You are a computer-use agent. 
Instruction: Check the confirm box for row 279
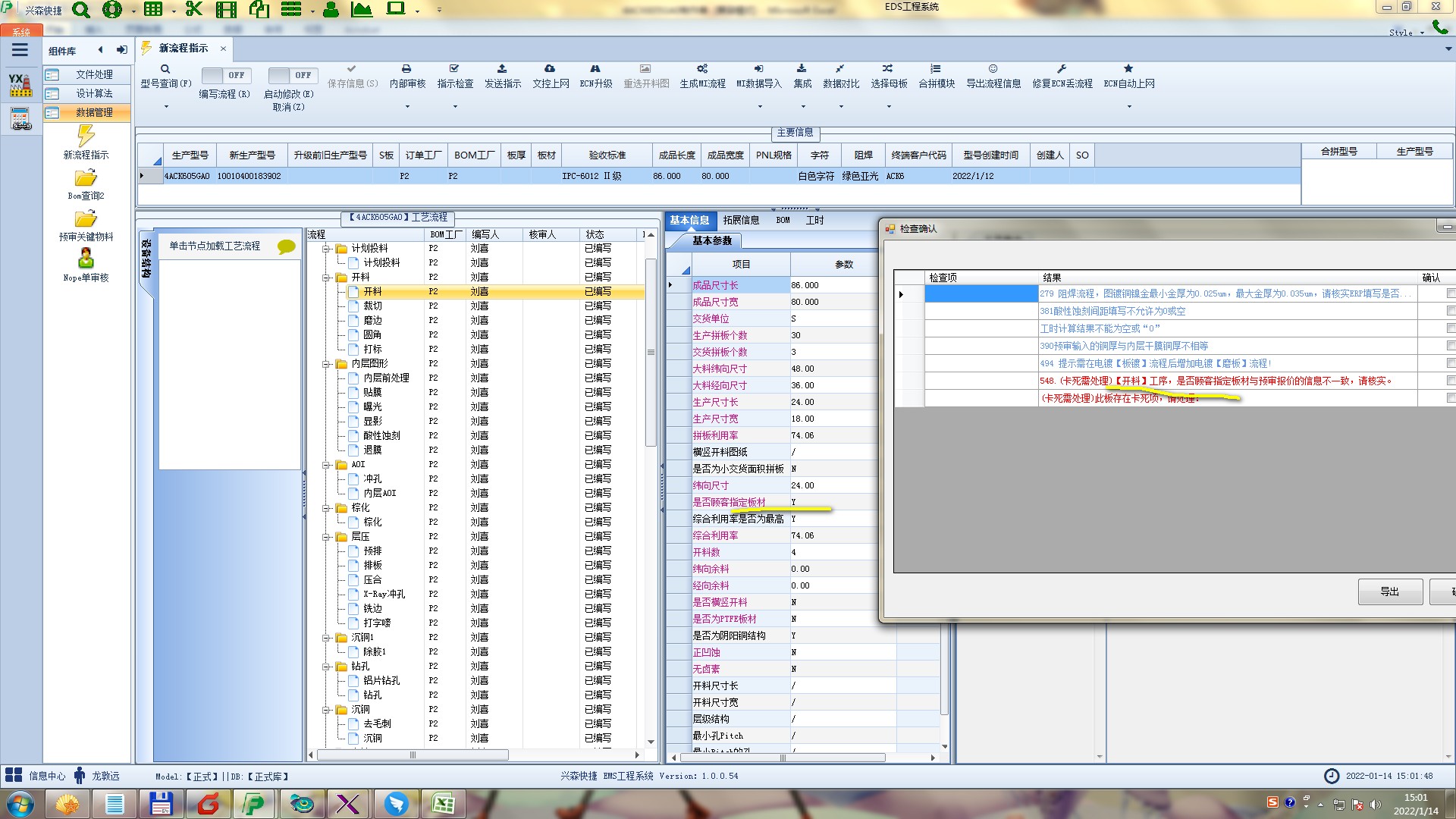point(1450,293)
